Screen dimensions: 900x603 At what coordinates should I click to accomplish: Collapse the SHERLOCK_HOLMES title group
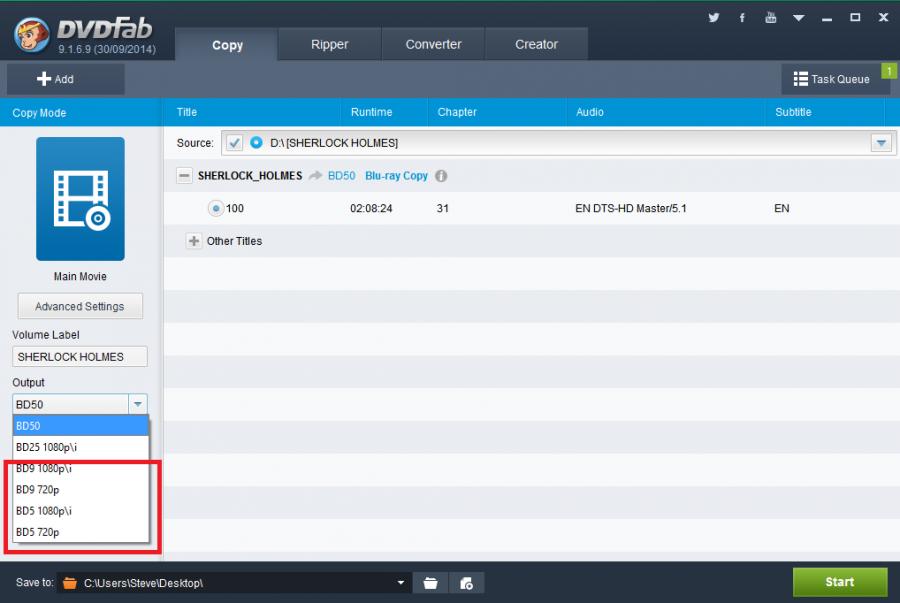click(184, 176)
